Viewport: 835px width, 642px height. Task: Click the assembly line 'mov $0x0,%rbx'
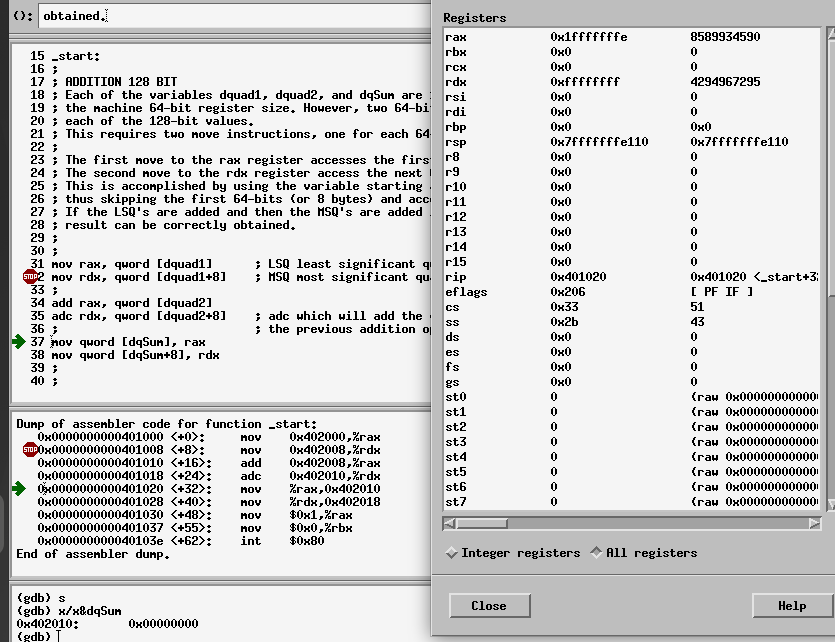click(x=195, y=528)
